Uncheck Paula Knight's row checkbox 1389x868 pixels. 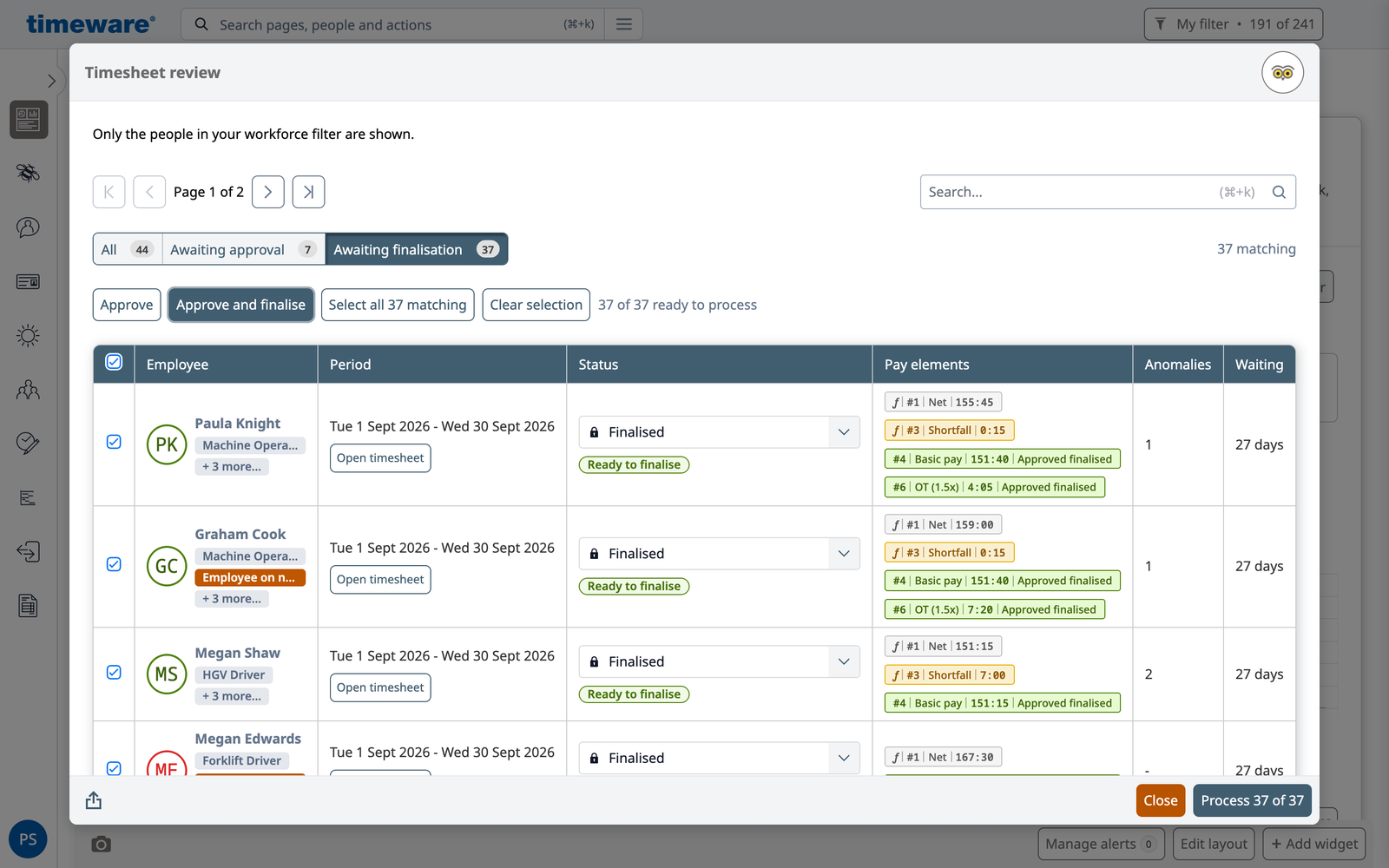114,442
